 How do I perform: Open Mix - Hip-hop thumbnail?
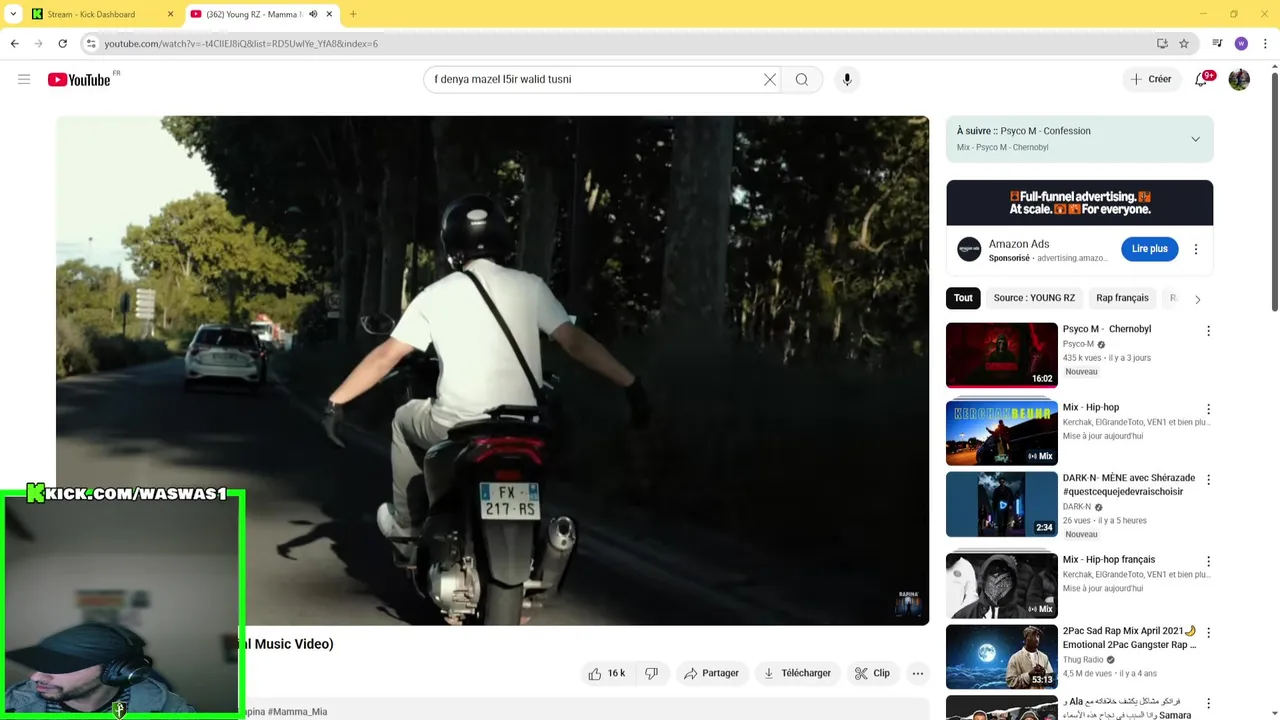(1001, 433)
